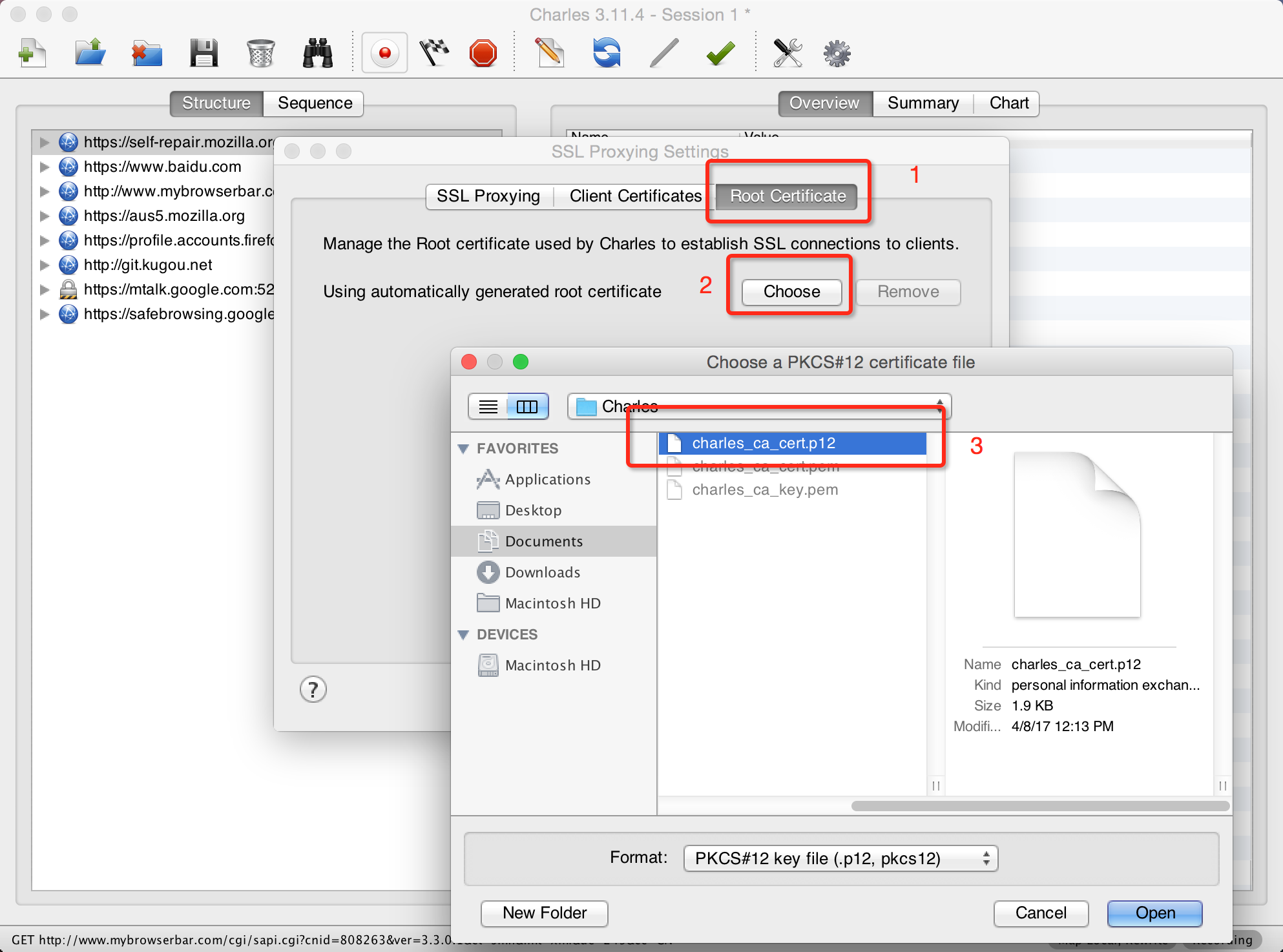Switch to the Sequence tab
The width and height of the screenshot is (1283, 952).
[315, 103]
